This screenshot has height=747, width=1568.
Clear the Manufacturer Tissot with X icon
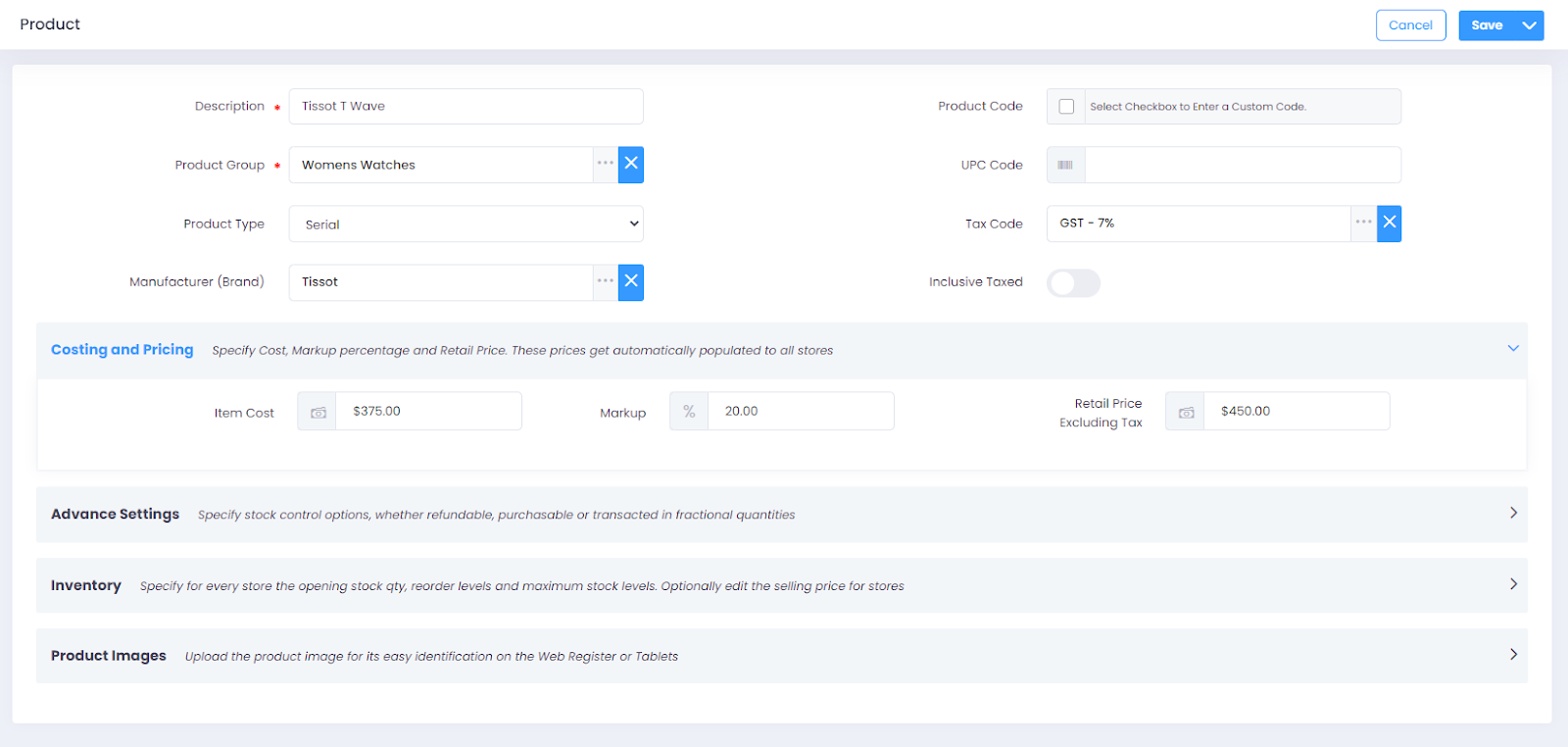[631, 282]
